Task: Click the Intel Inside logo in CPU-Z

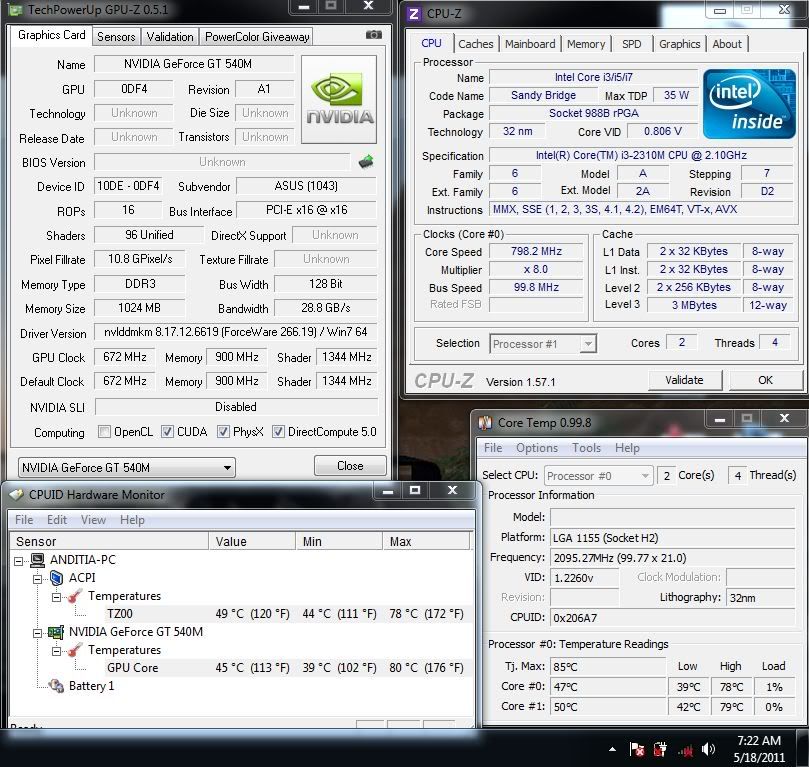Action: 749,104
